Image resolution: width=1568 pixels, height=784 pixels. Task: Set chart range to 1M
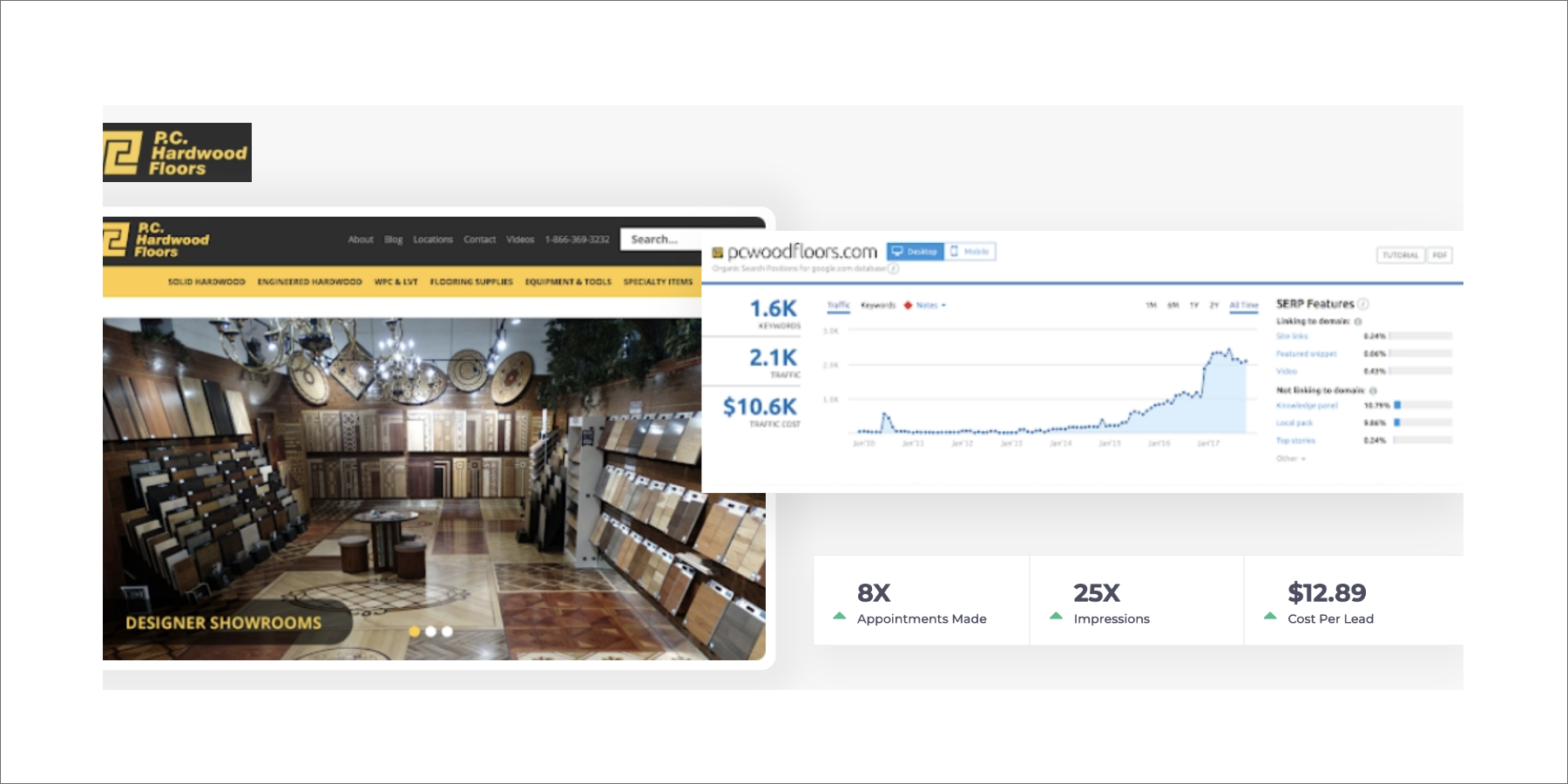(1151, 305)
